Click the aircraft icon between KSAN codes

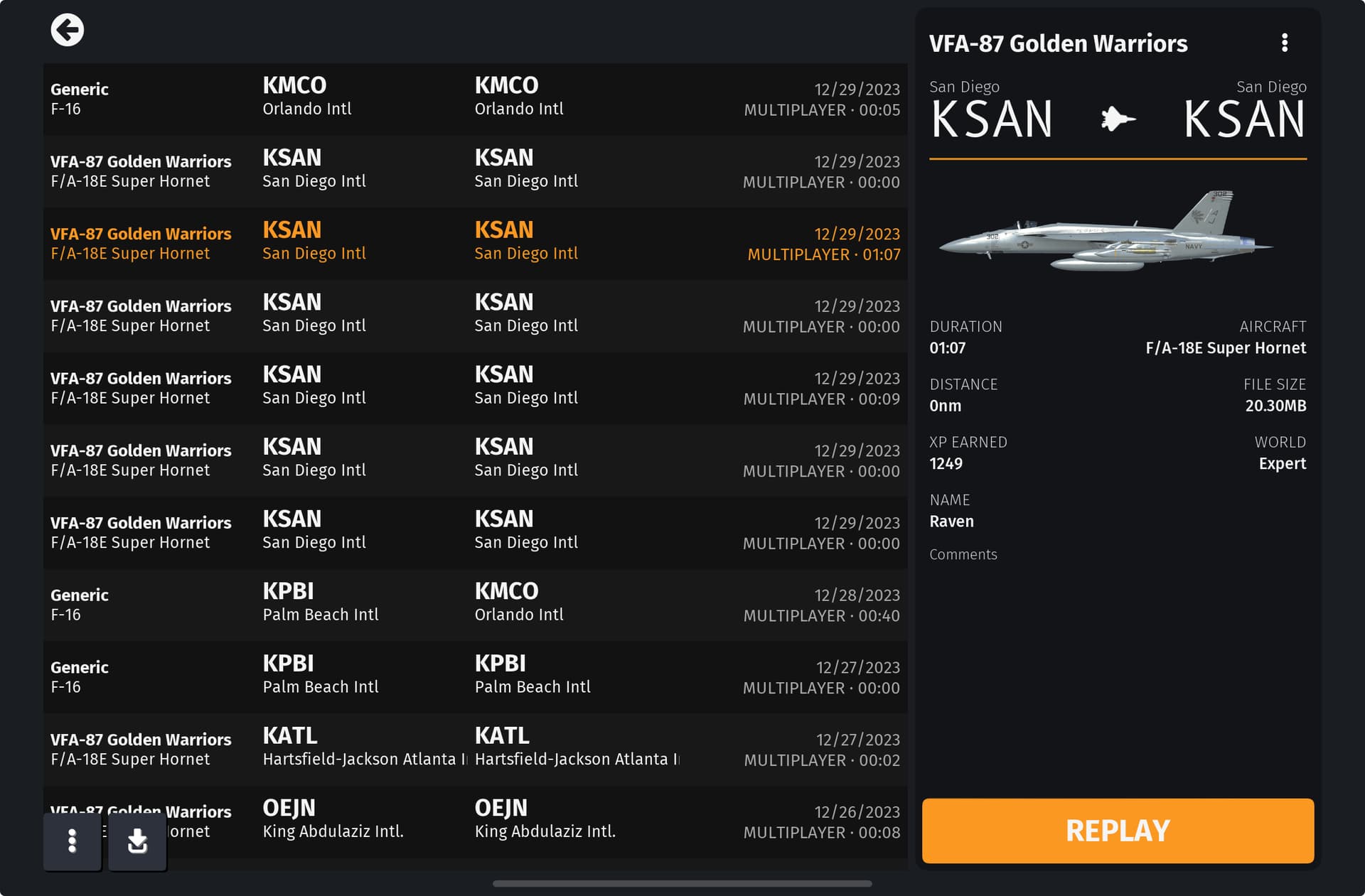(x=1118, y=119)
